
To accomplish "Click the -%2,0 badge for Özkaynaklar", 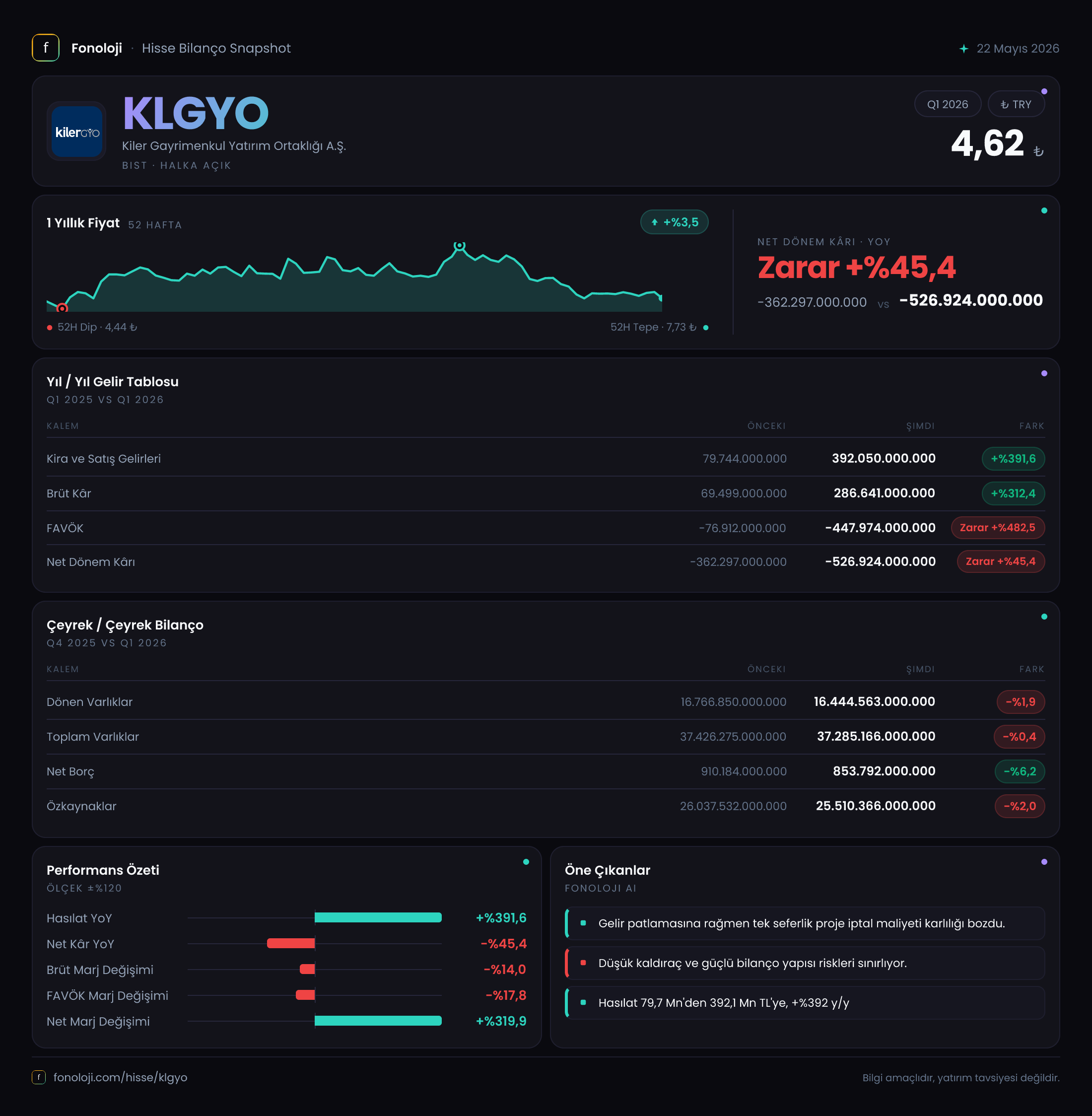I will (x=1019, y=806).
